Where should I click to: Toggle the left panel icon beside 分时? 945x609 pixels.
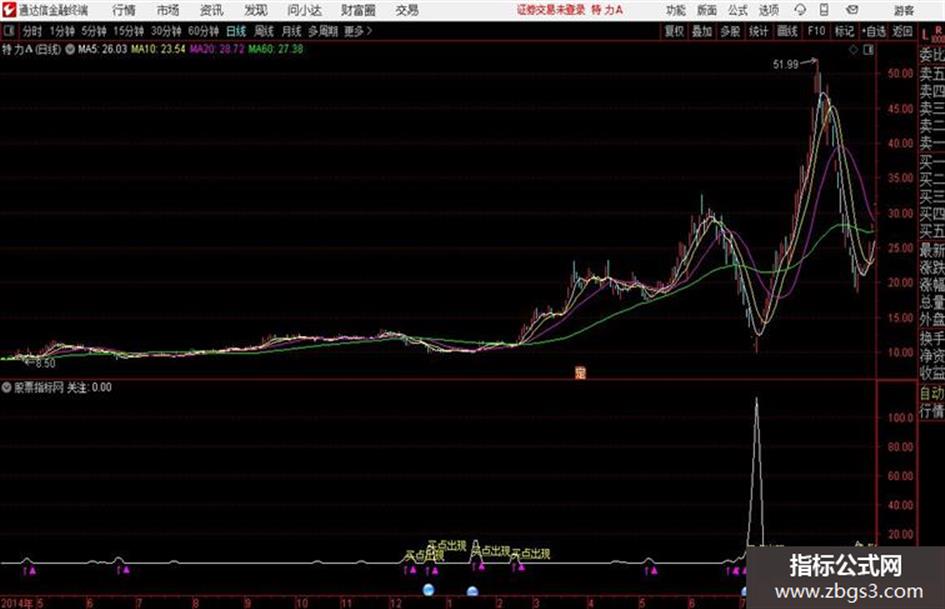point(8,31)
